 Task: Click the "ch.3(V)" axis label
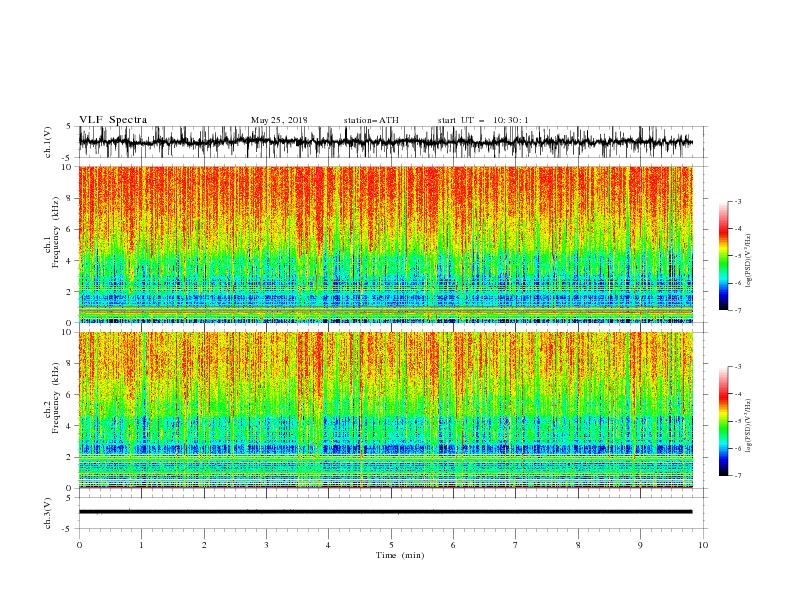[x=48, y=513]
